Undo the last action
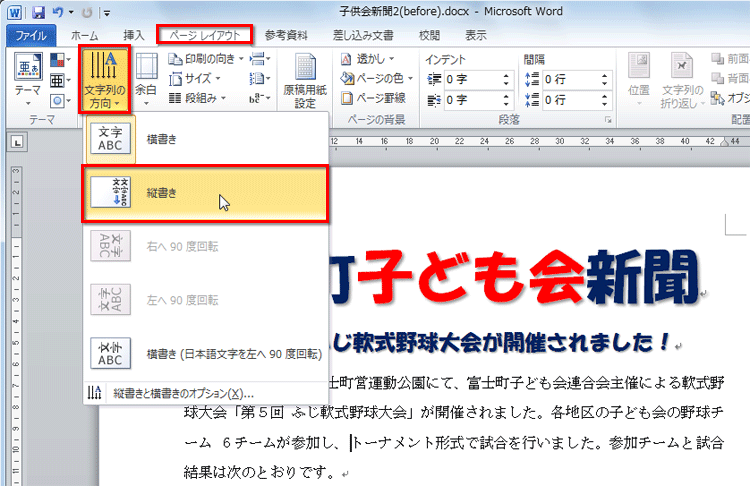This screenshot has width=750, height=486. click(x=57, y=12)
